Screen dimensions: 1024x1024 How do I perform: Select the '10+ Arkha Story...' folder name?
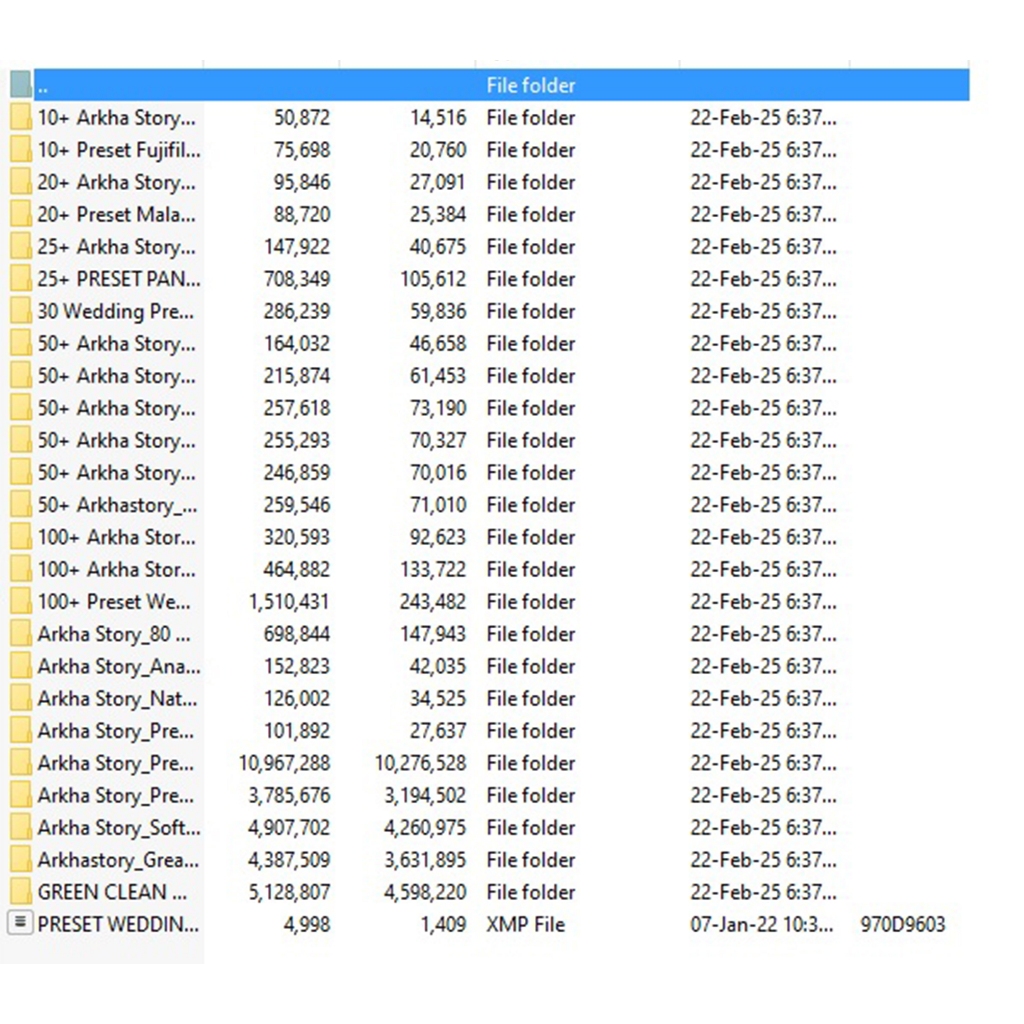[116, 118]
